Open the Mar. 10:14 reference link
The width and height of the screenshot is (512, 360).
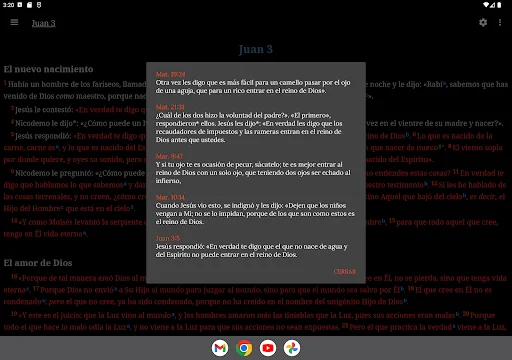170,197
